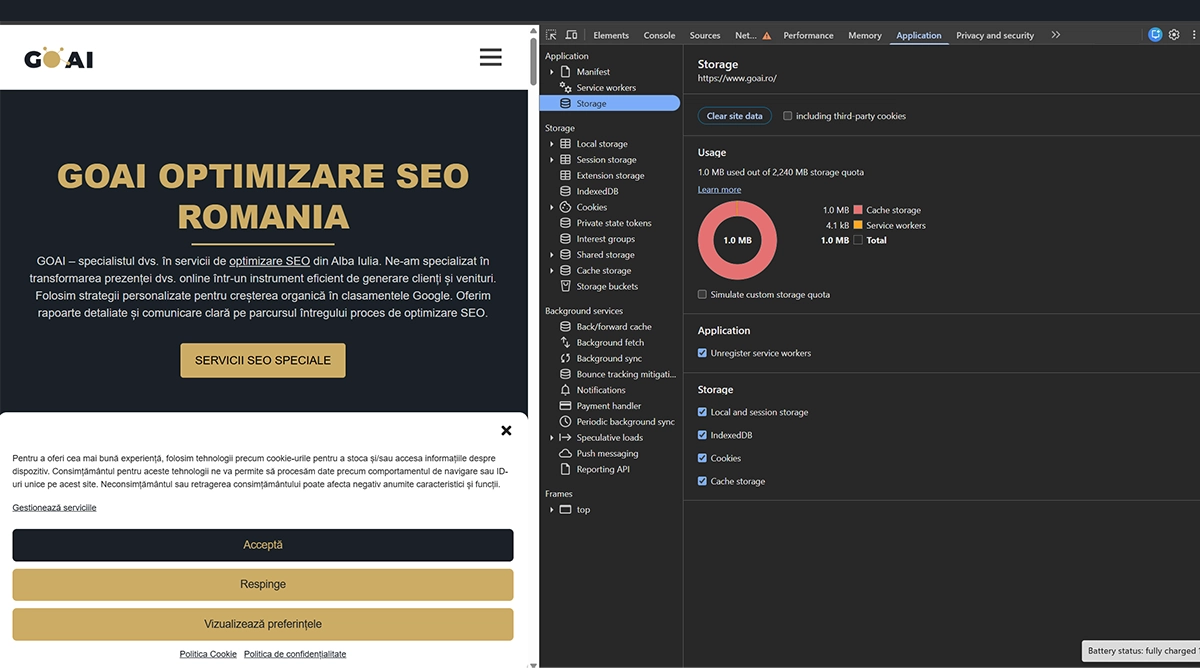Open Push messaging panel
The image size is (1200, 671).
point(607,454)
